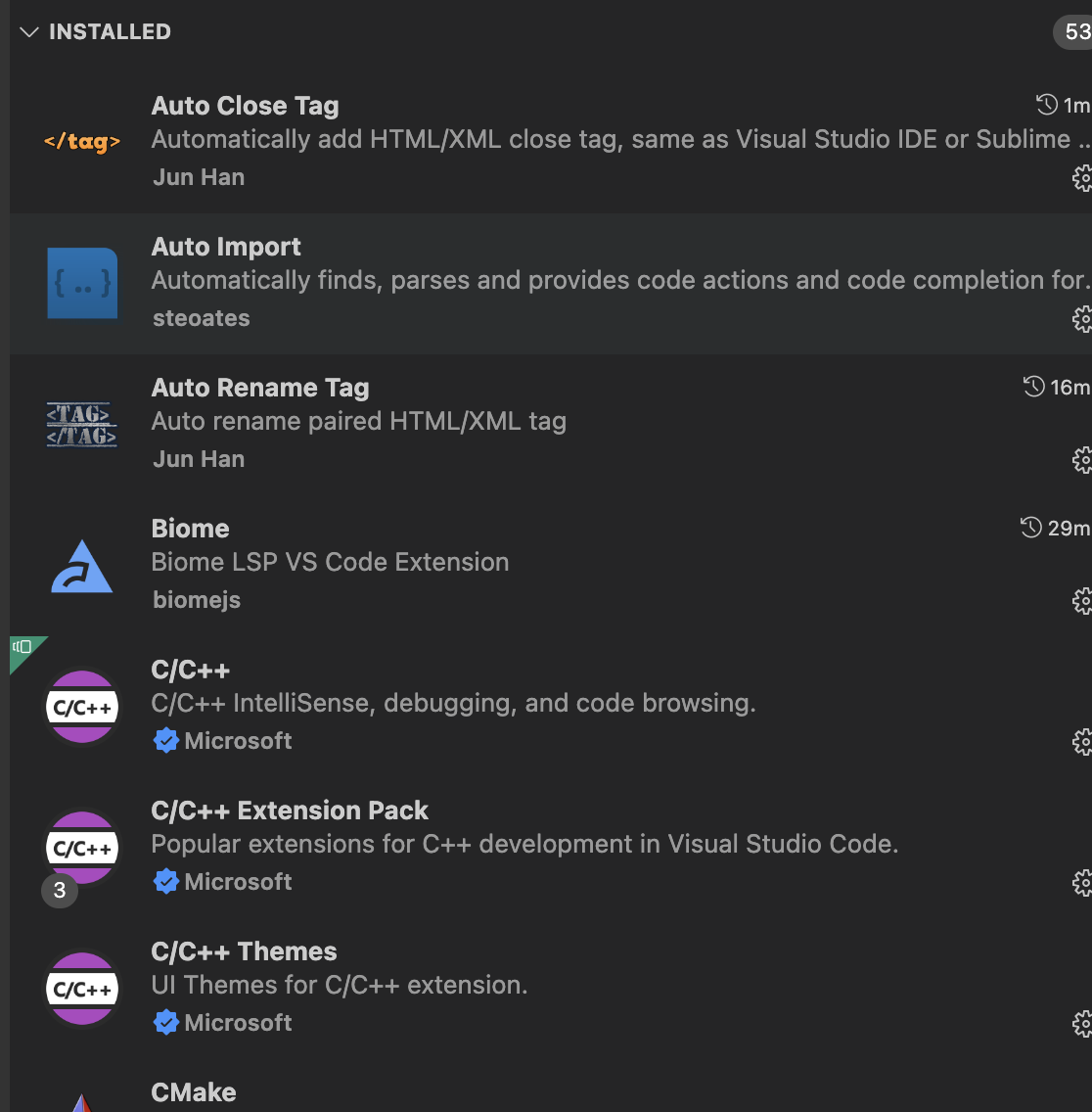Open the manage gear for C/C++ Extension Pack
Viewport: 1092px width, 1112px height.
pos(1082,884)
